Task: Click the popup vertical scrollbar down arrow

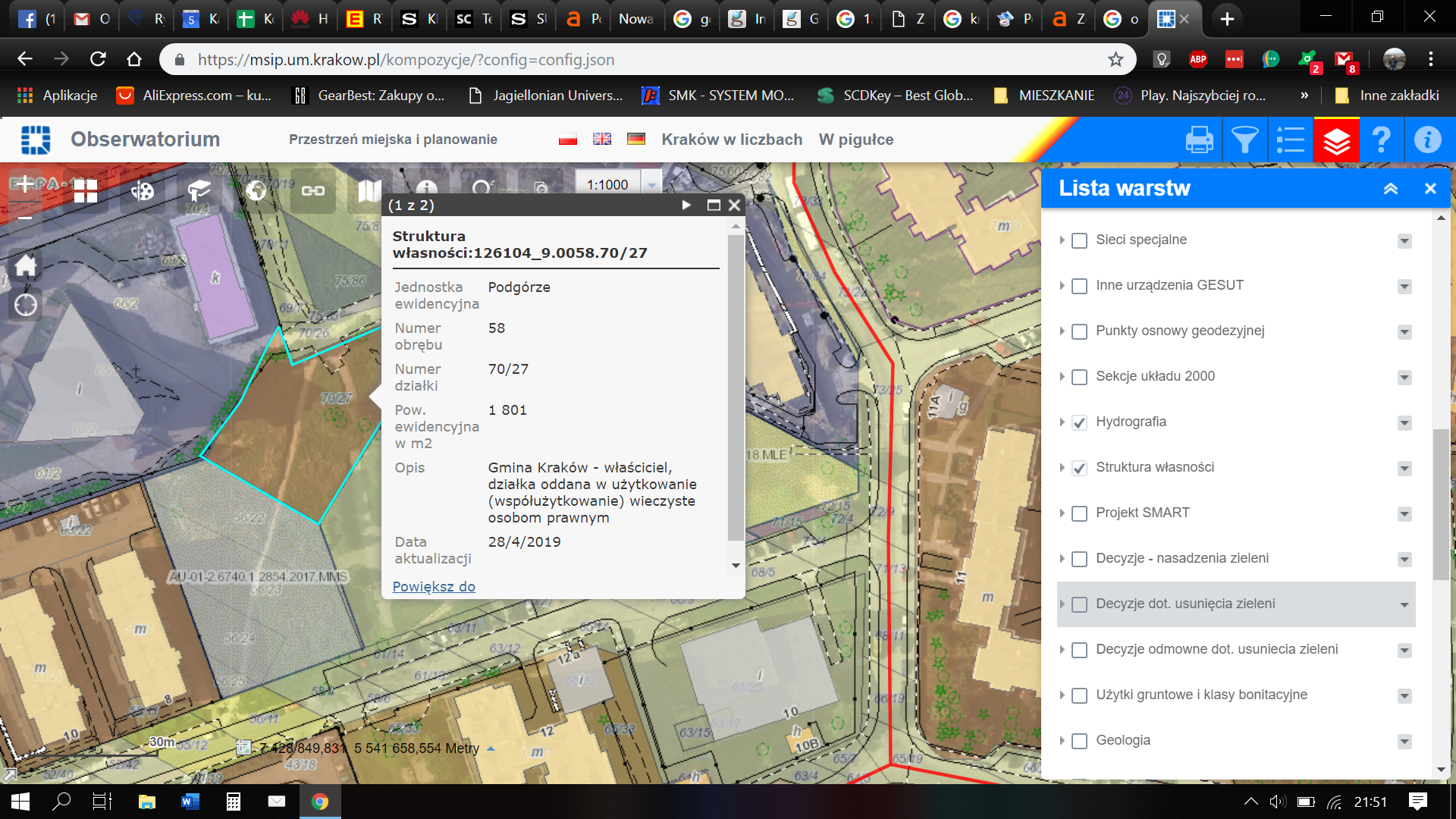Action: (x=736, y=566)
